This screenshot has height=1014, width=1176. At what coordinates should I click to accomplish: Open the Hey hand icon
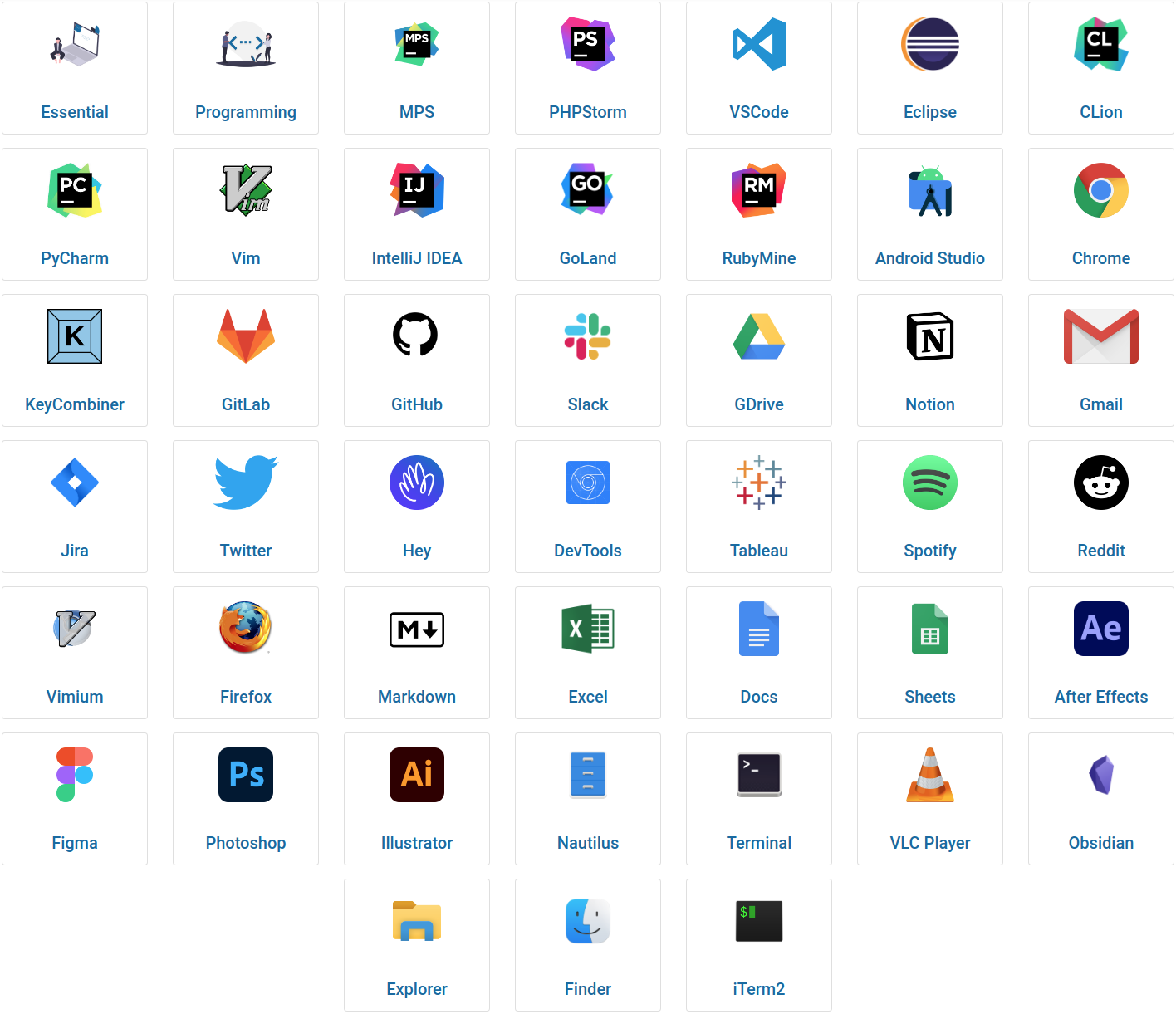(417, 483)
